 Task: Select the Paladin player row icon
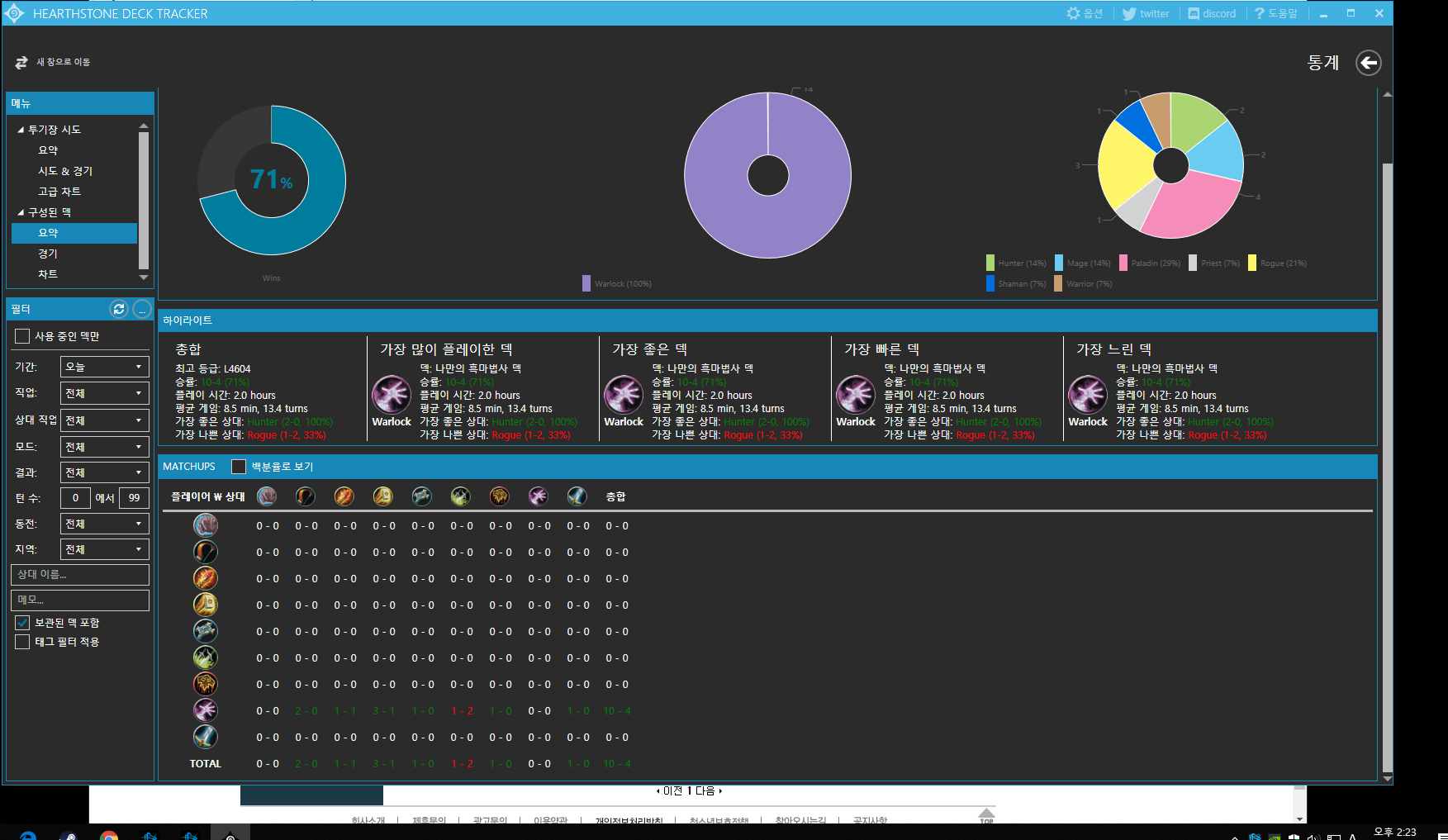(206, 605)
